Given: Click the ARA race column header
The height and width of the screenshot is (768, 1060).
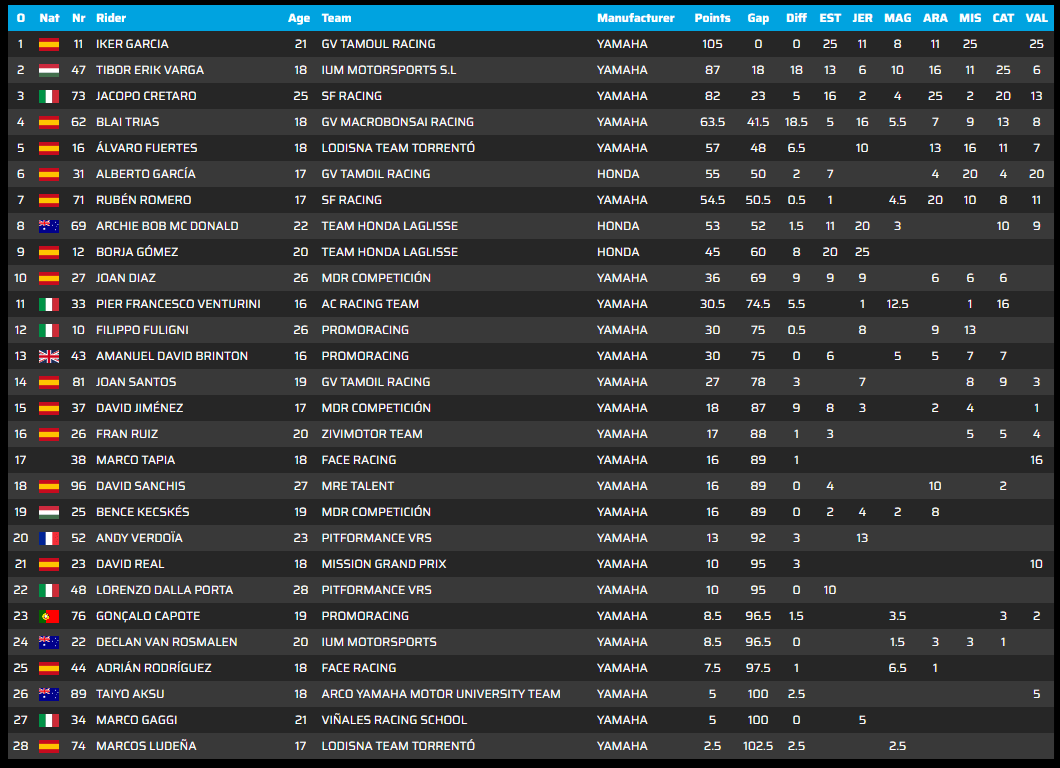Looking at the screenshot, I should (x=935, y=18).
